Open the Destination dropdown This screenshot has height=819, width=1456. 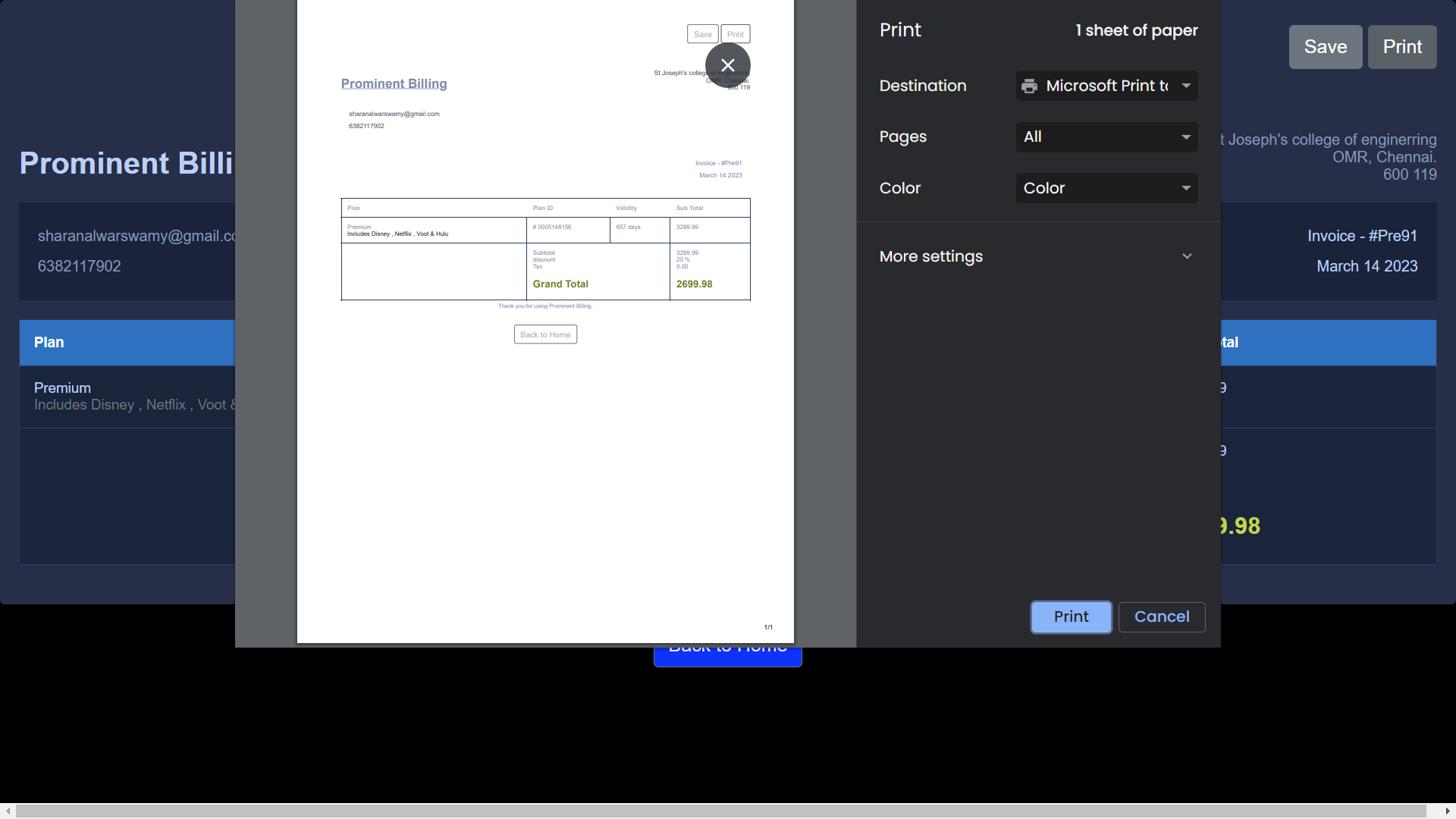click(x=1107, y=86)
